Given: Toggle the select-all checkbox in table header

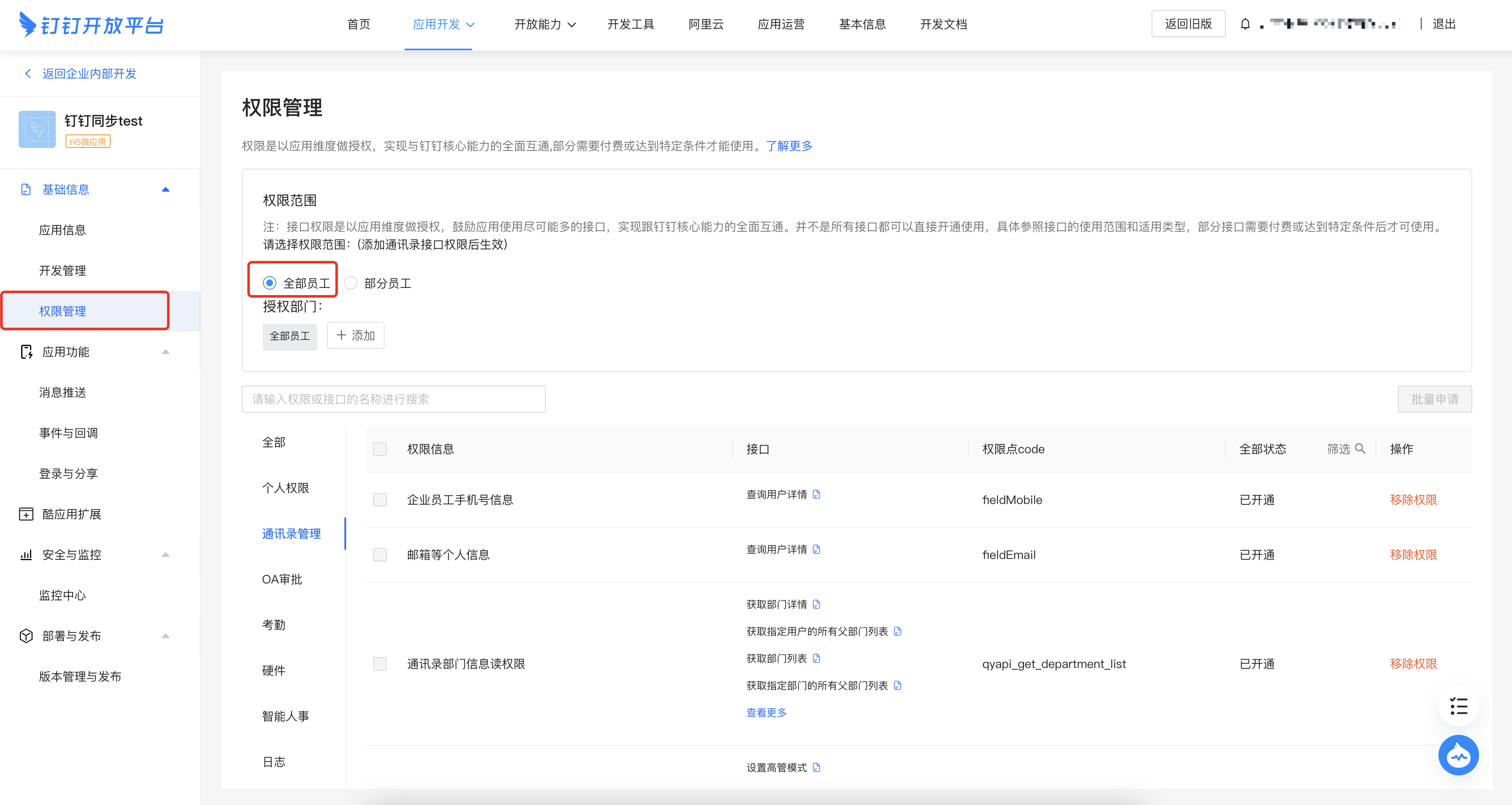Looking at the screenshot, I should (380, 449).
